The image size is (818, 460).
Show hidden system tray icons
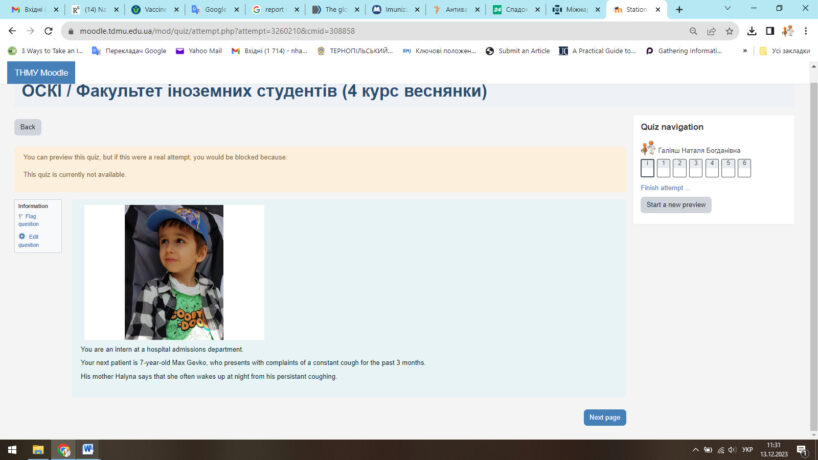pyautogui.click(x=696, y=450)
